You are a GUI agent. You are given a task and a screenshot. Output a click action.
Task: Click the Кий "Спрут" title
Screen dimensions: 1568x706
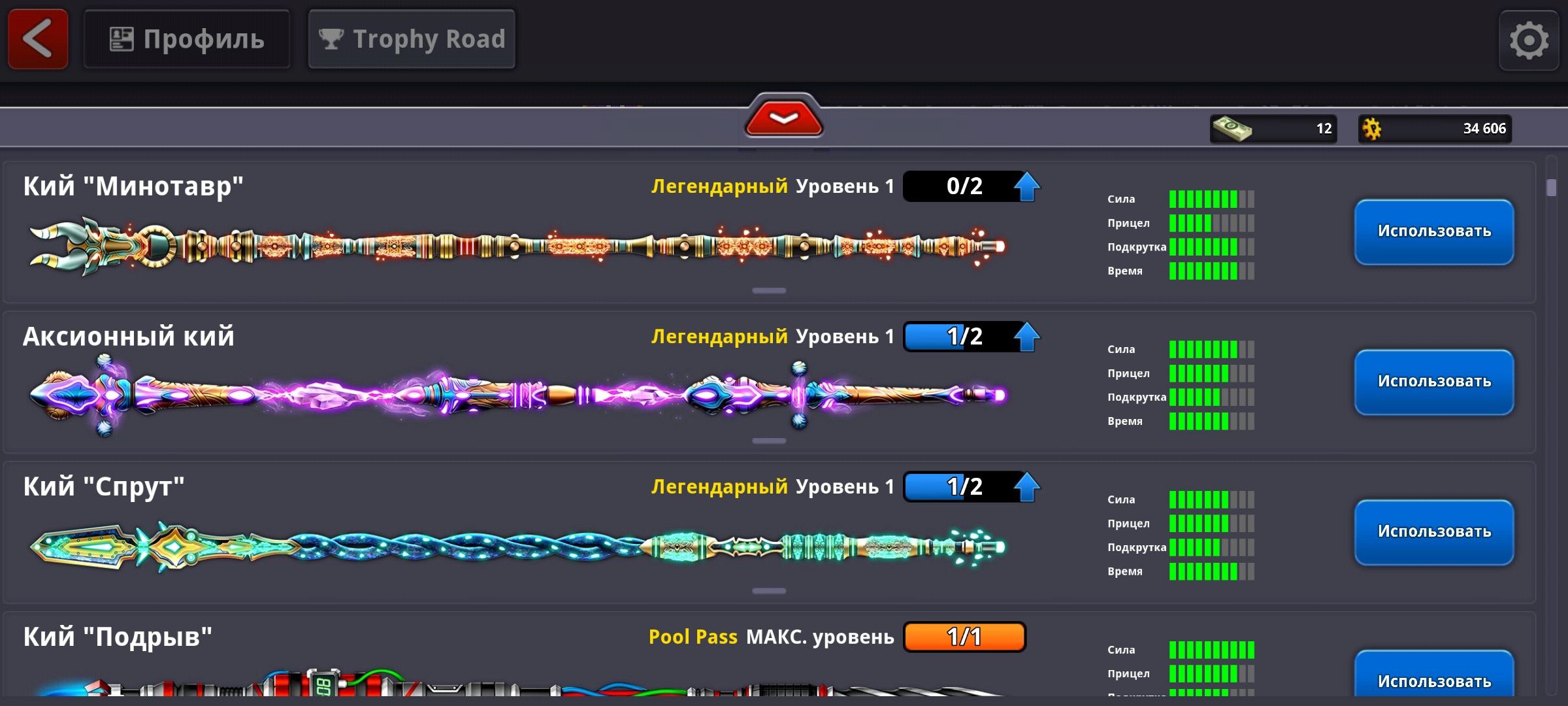coord(104,487)
